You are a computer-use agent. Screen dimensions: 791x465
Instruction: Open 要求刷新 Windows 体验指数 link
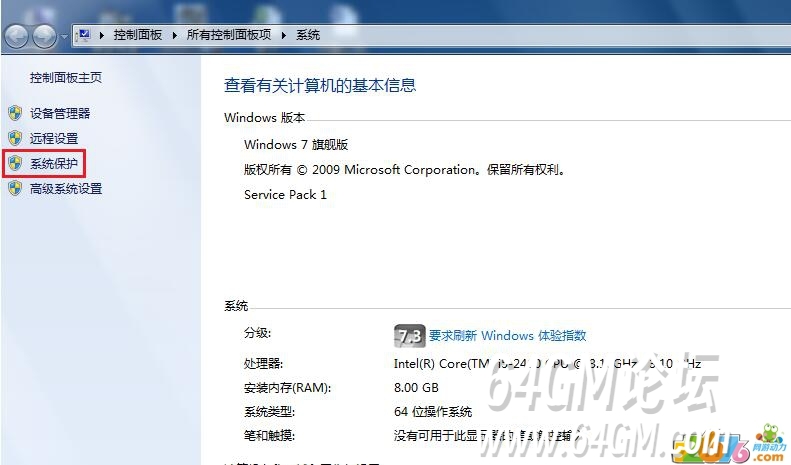coord(507,335)
